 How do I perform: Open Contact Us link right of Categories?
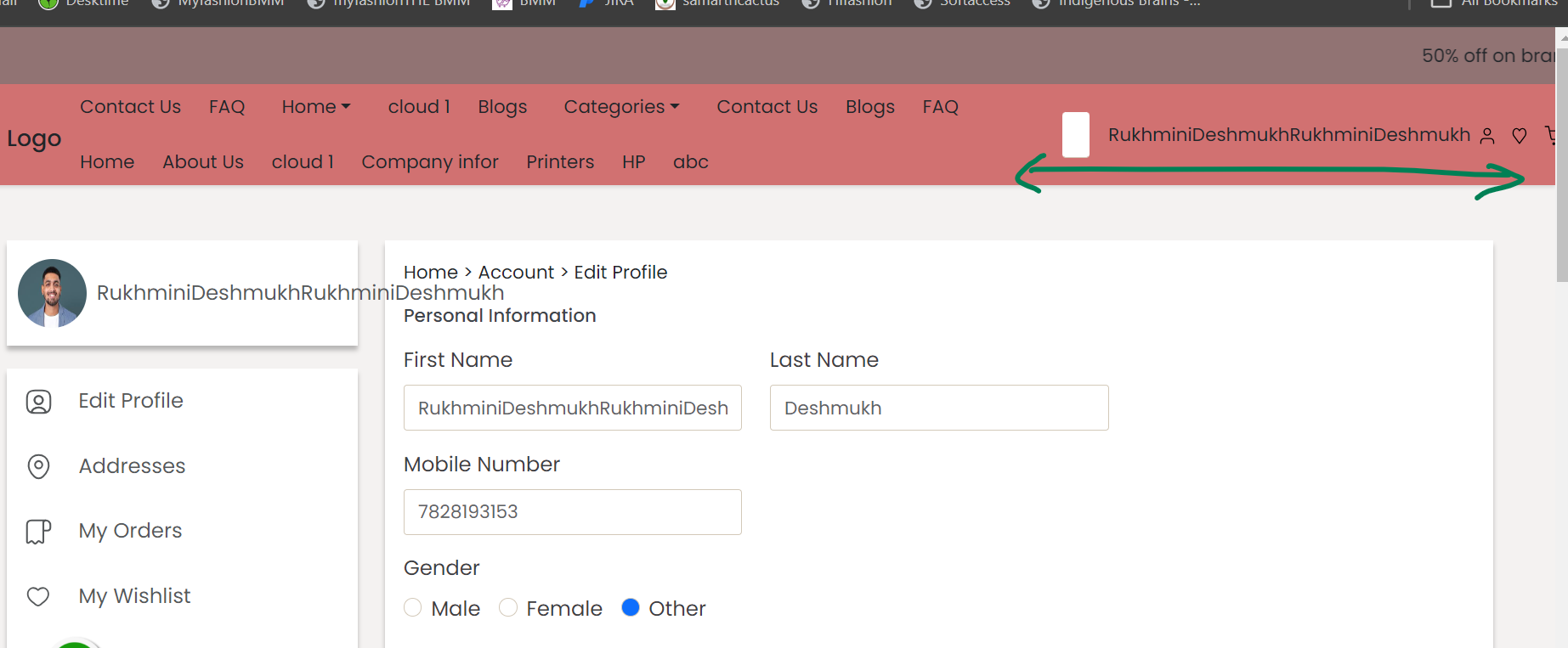(767, 107)
